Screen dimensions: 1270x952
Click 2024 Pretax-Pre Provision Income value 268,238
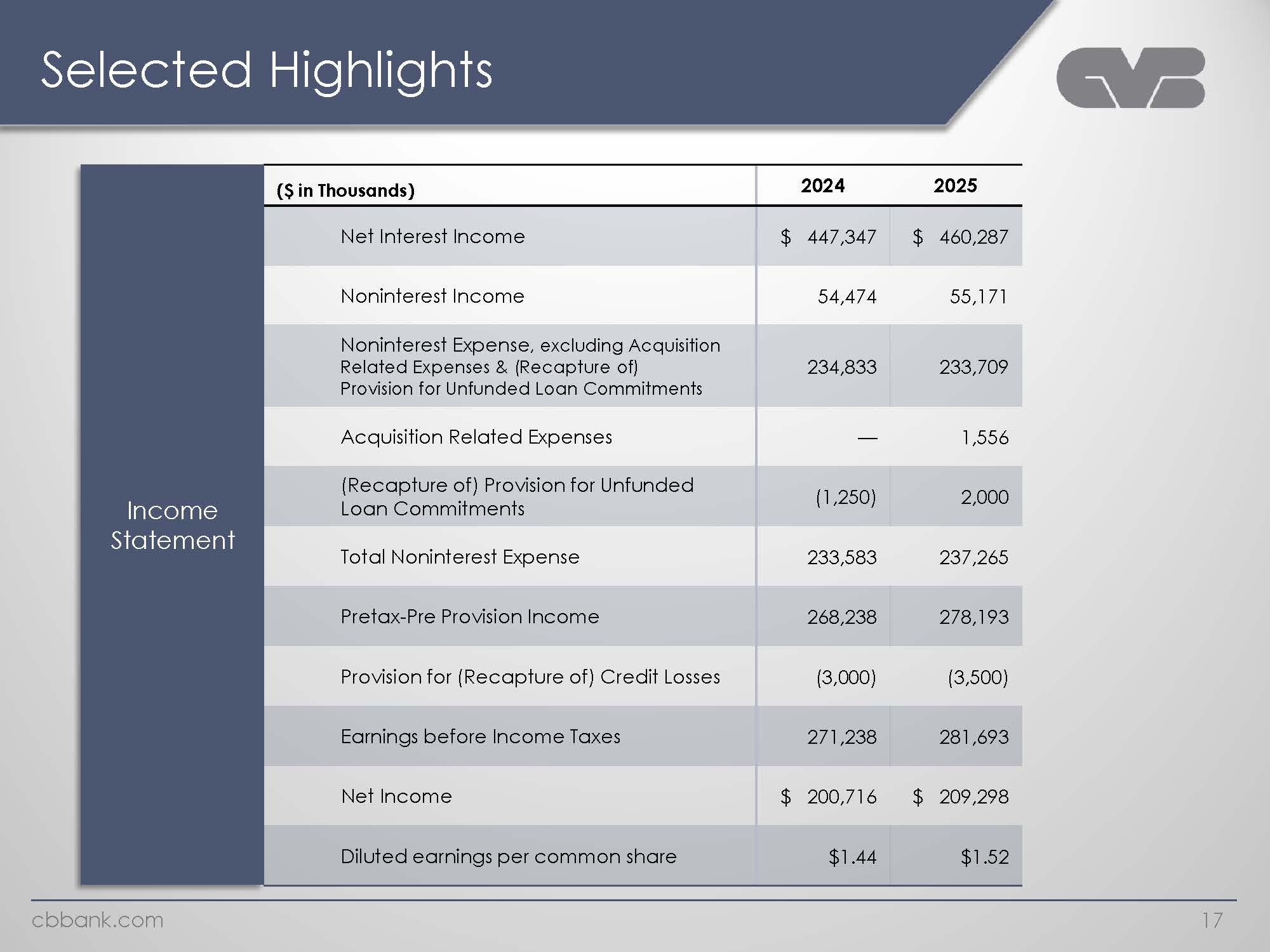click(841, 617)
